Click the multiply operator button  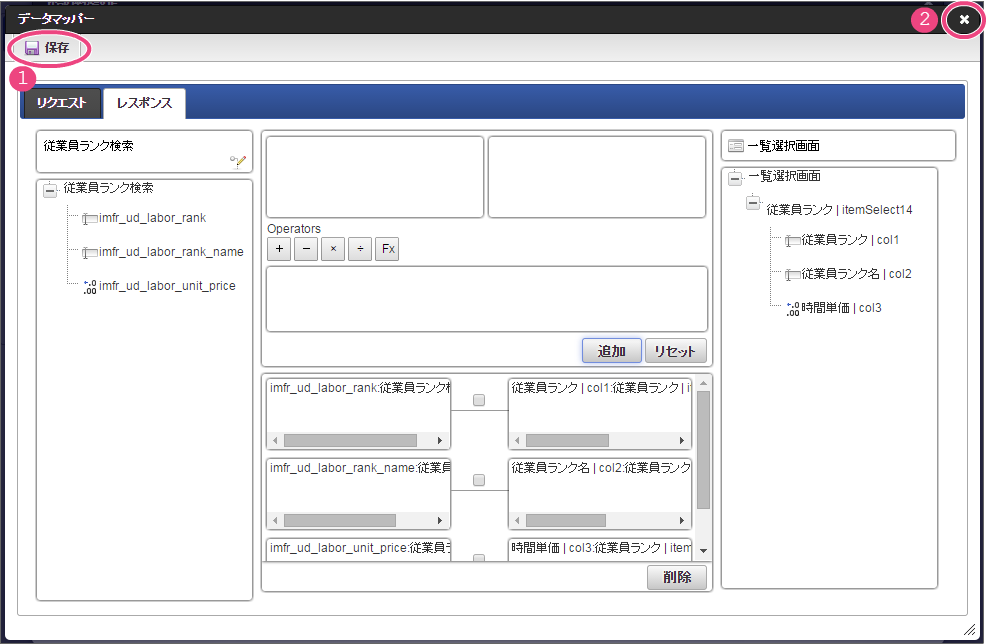pos(333,249)
